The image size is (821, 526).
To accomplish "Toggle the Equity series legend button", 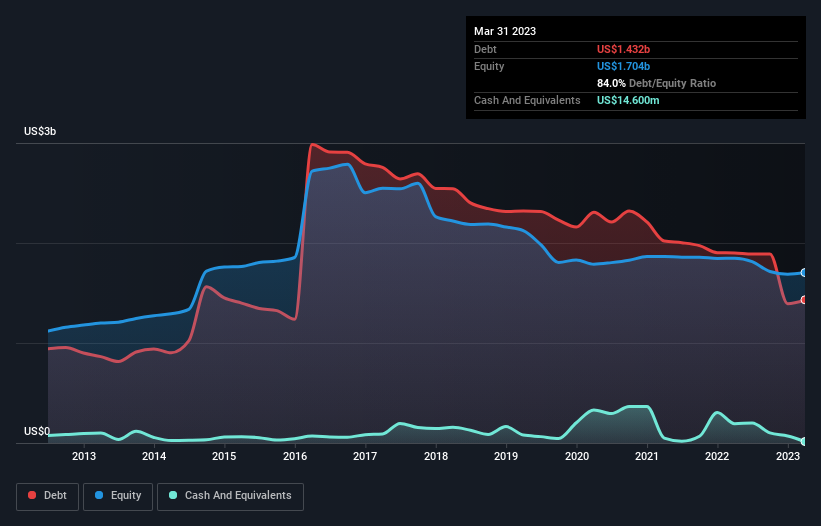I will 118,496.
